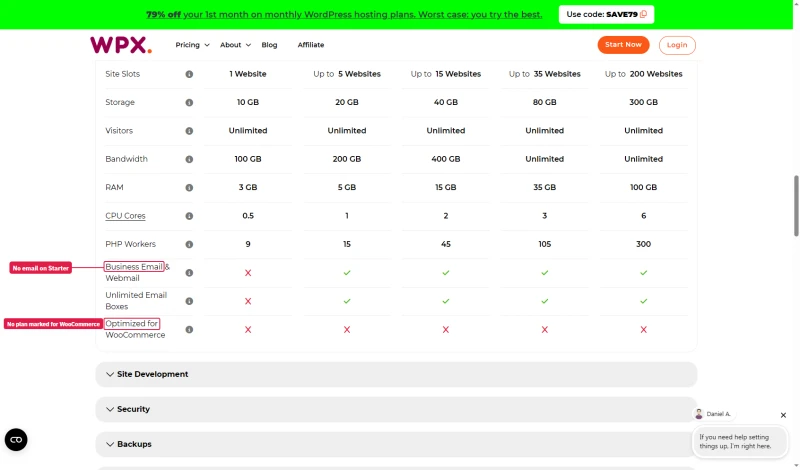Go to the Blog page
Screen dimensions: 800x470
click(x=269, y=45)
